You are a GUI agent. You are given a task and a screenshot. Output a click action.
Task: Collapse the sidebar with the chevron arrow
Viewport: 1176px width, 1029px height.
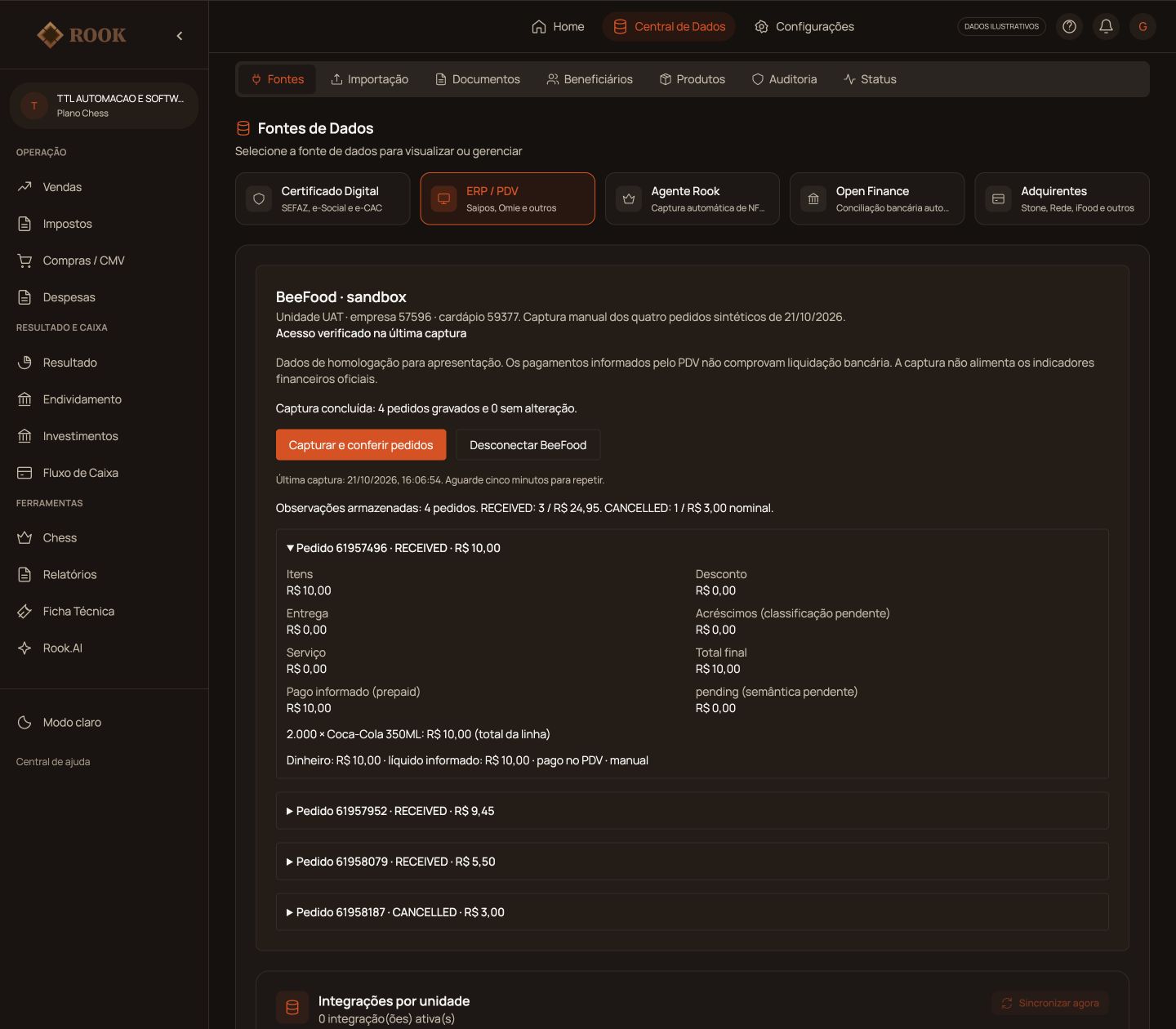180,35
